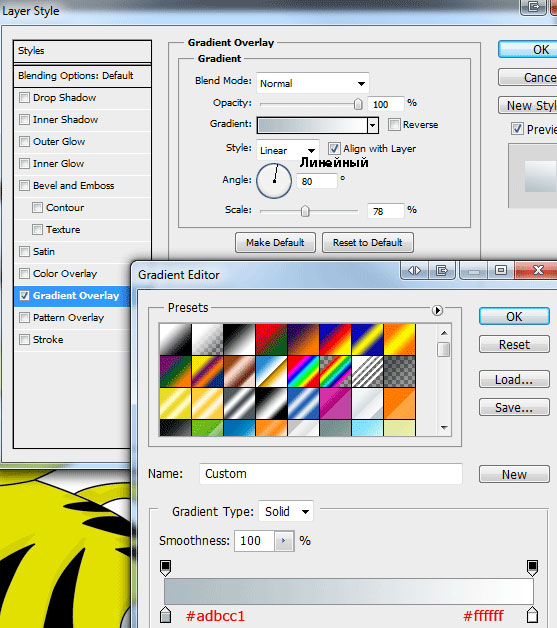Click the New gradient button
Viewport: 557px width, 628px height.
point(514,474)
